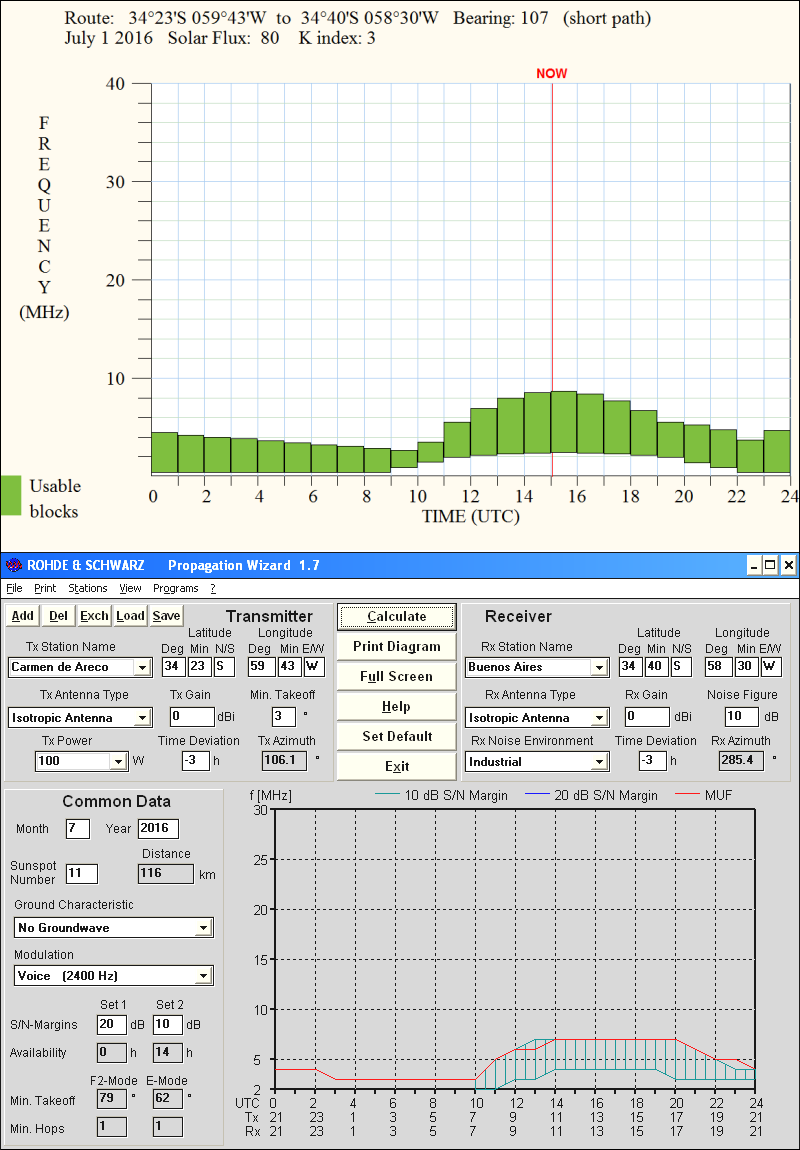Click the Rx longitude degrees field
The image size is (800, 1150).
[719, 667]
